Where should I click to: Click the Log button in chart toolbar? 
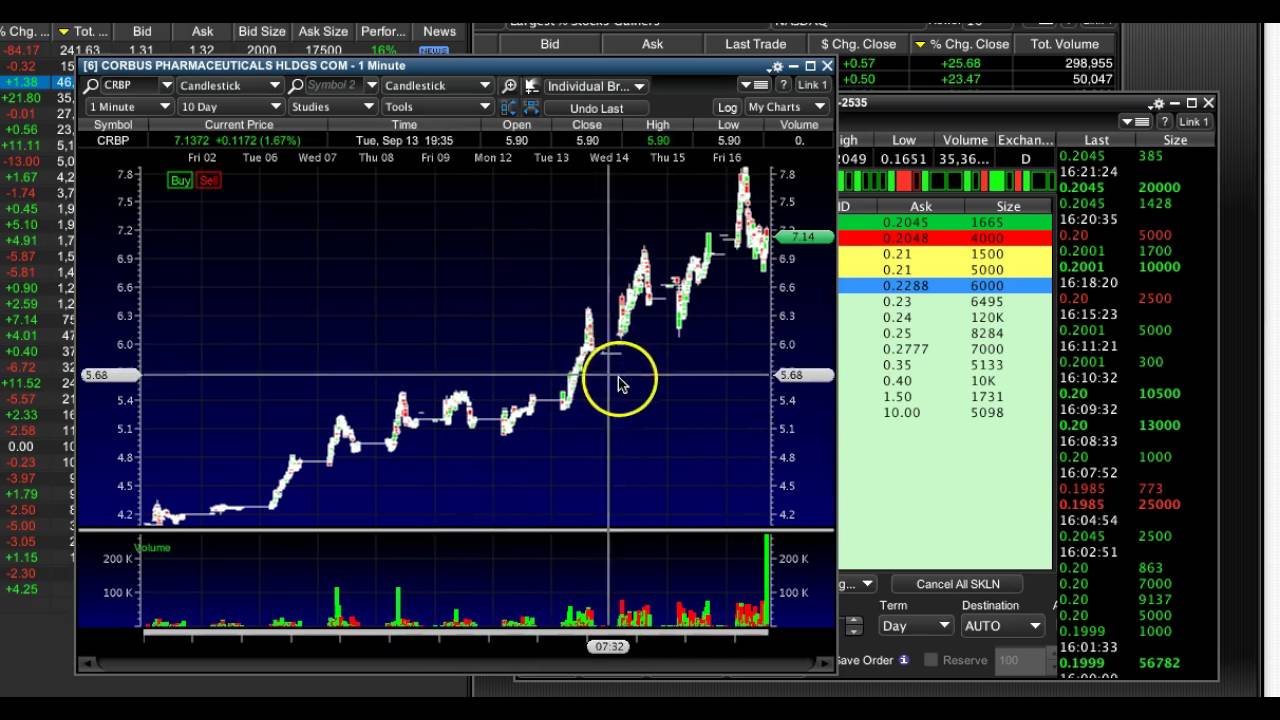point(727,107)
